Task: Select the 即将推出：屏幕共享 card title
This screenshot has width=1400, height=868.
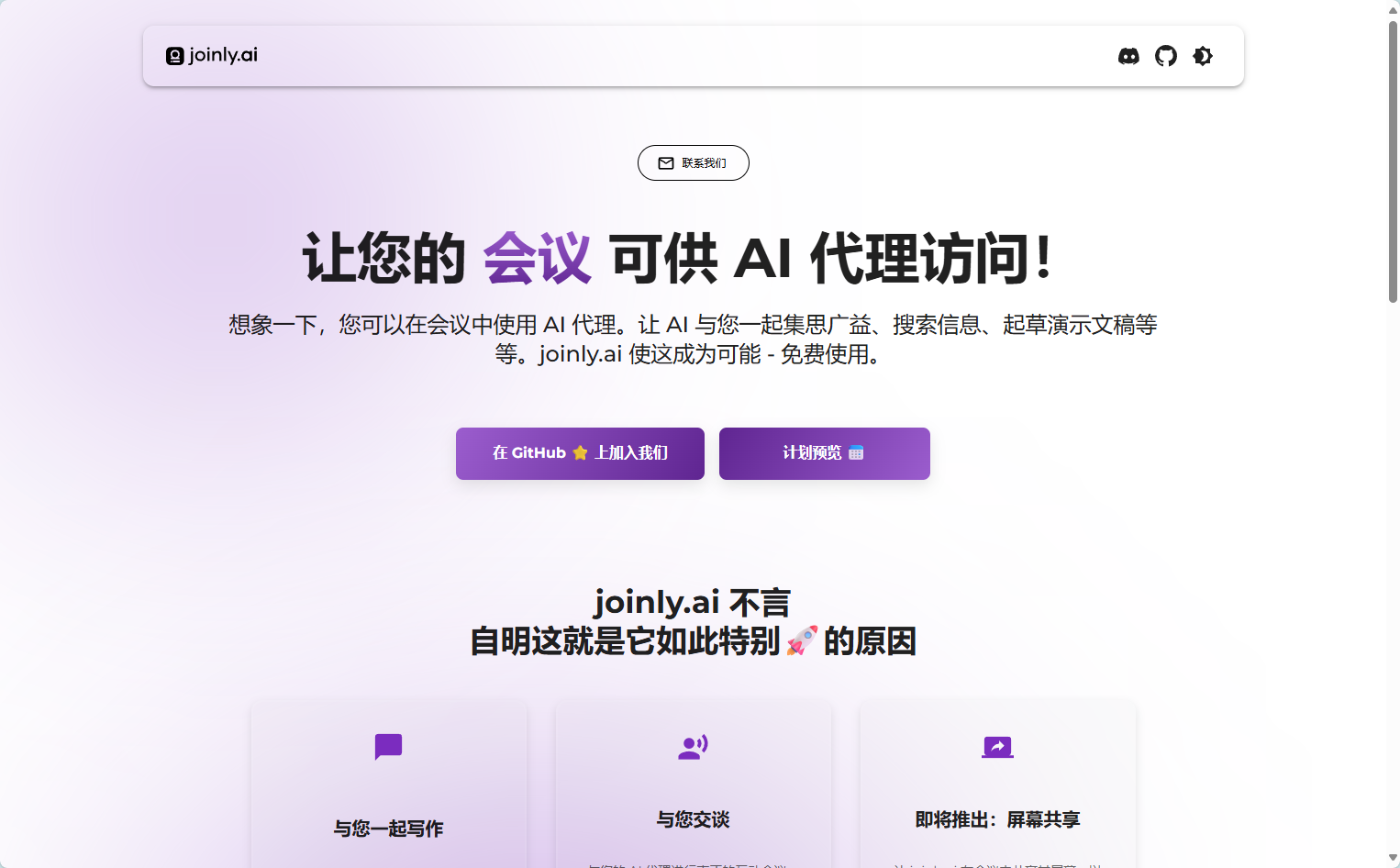Action: coord(997,819)
